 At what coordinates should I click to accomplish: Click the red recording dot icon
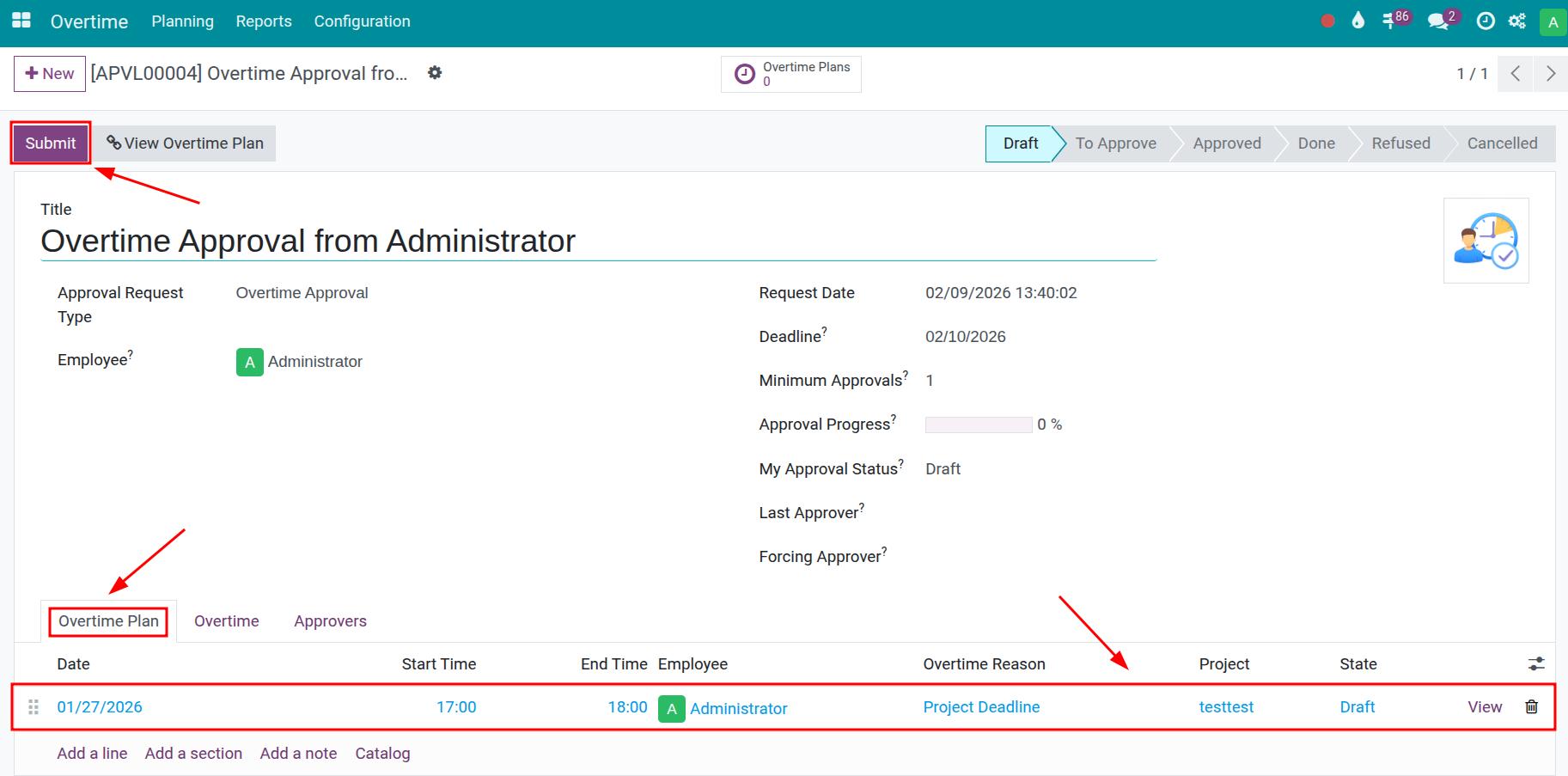point(1327,21)
